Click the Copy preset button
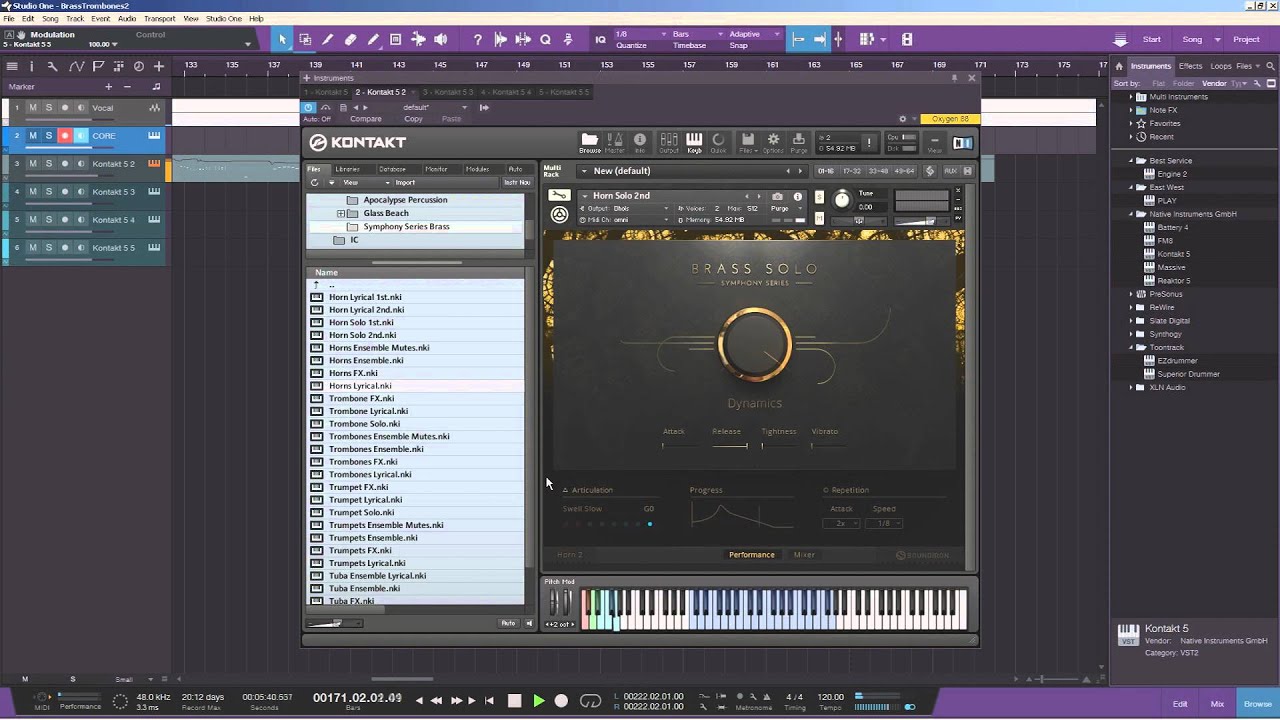The width and height of the screenshot is (1280, 720). [413, 119]
